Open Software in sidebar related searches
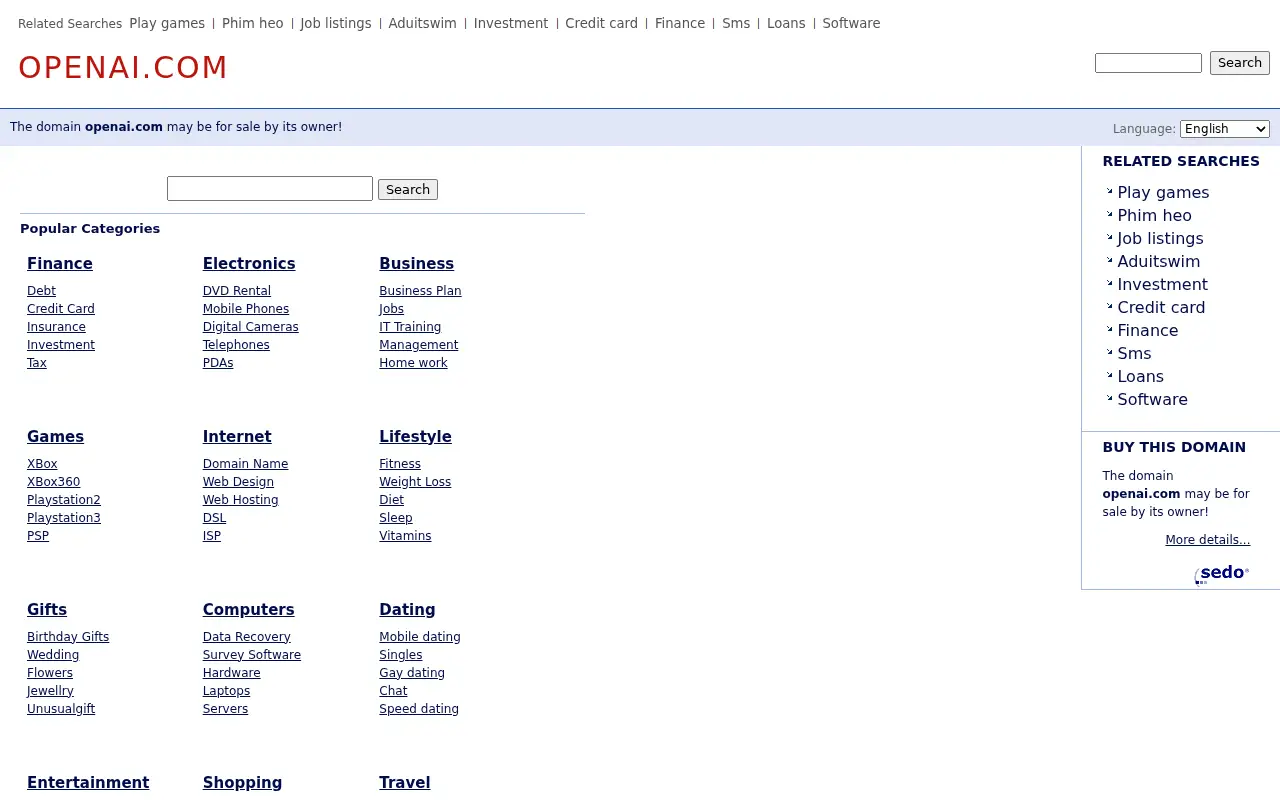This screenshot has height=800, width=1280. pyautogui.click(x=1152, y=399)
